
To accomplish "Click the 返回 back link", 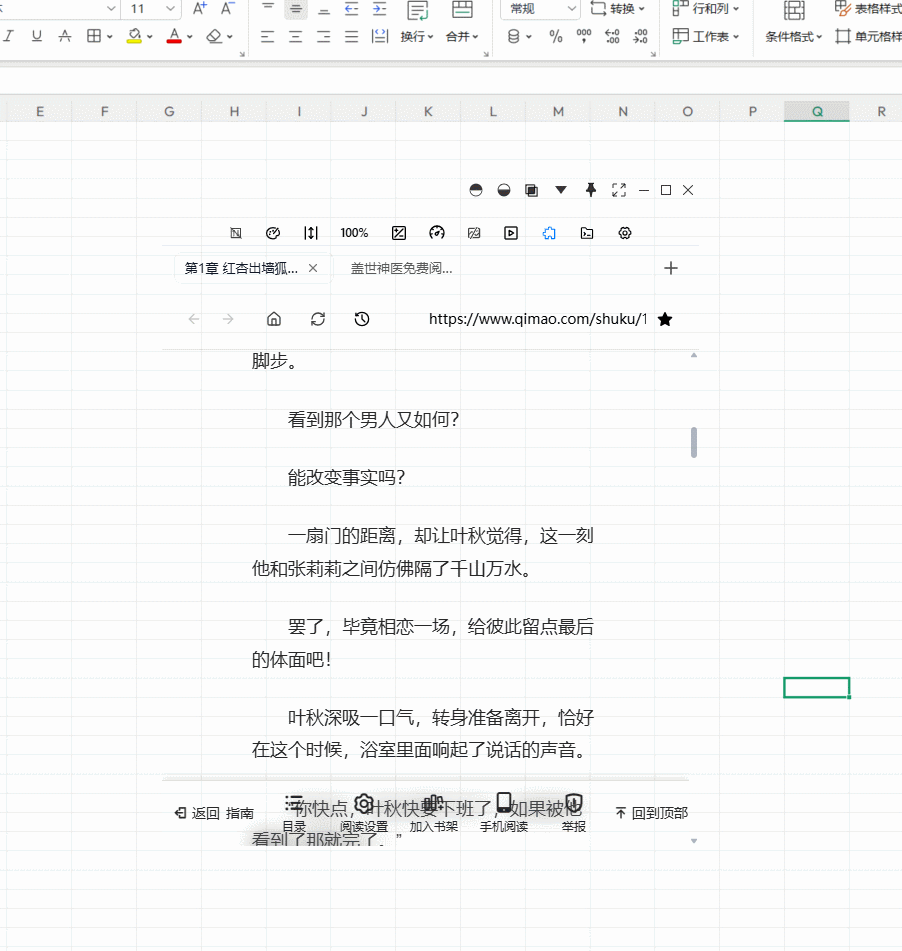I will click(197, 813).
